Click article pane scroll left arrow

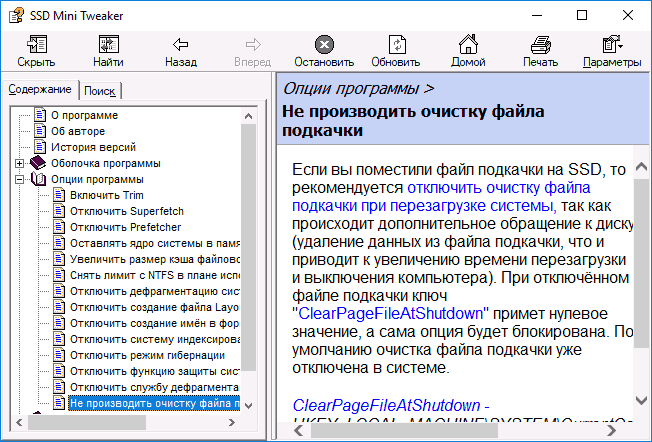point(299,430)
